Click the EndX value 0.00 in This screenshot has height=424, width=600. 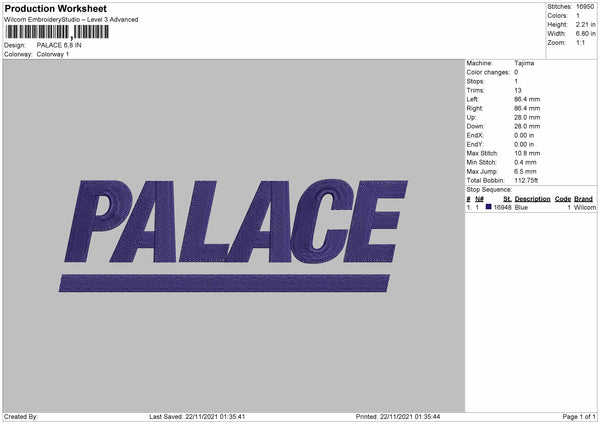coord(524,135)
